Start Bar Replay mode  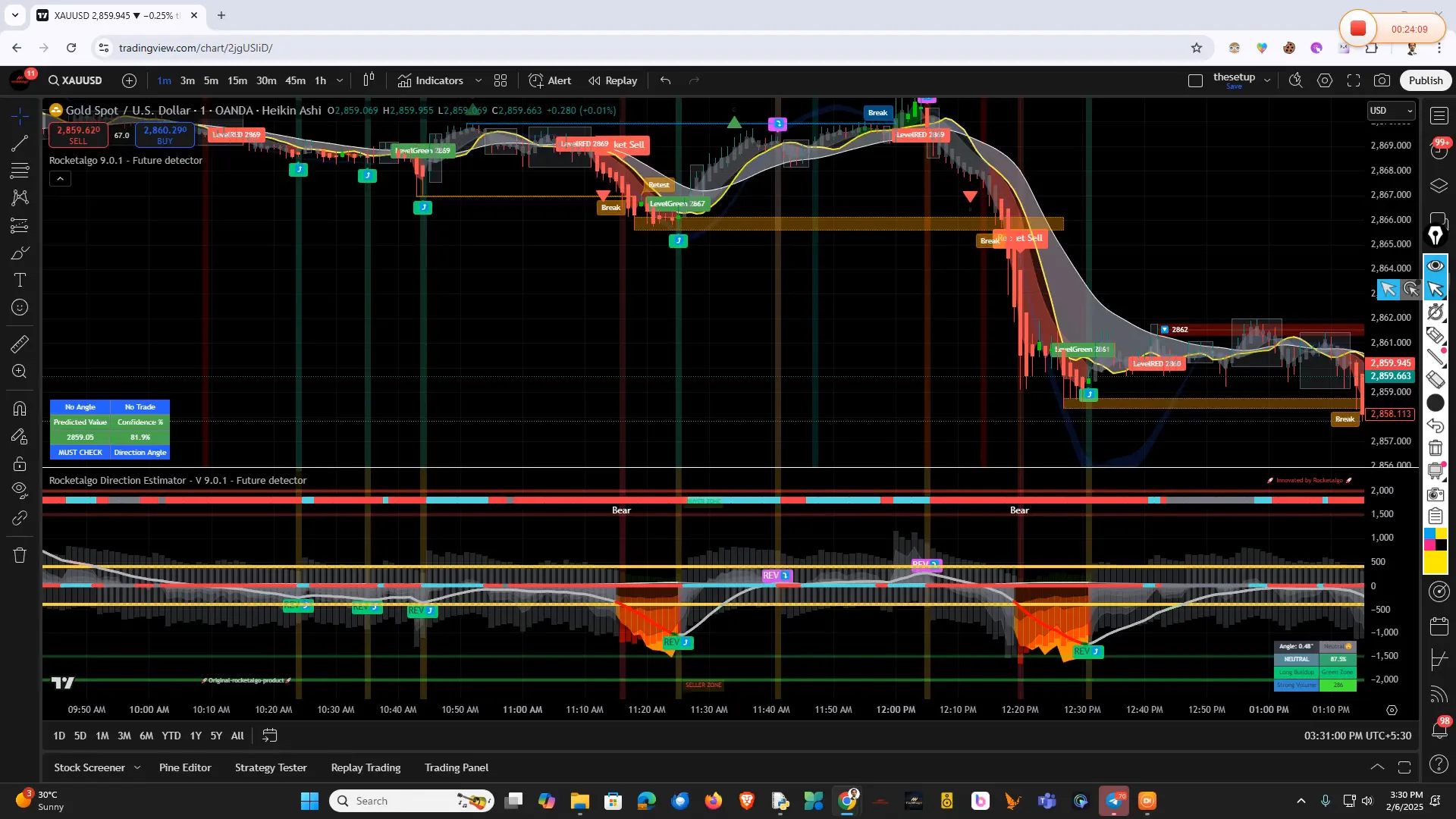point(613,80)
